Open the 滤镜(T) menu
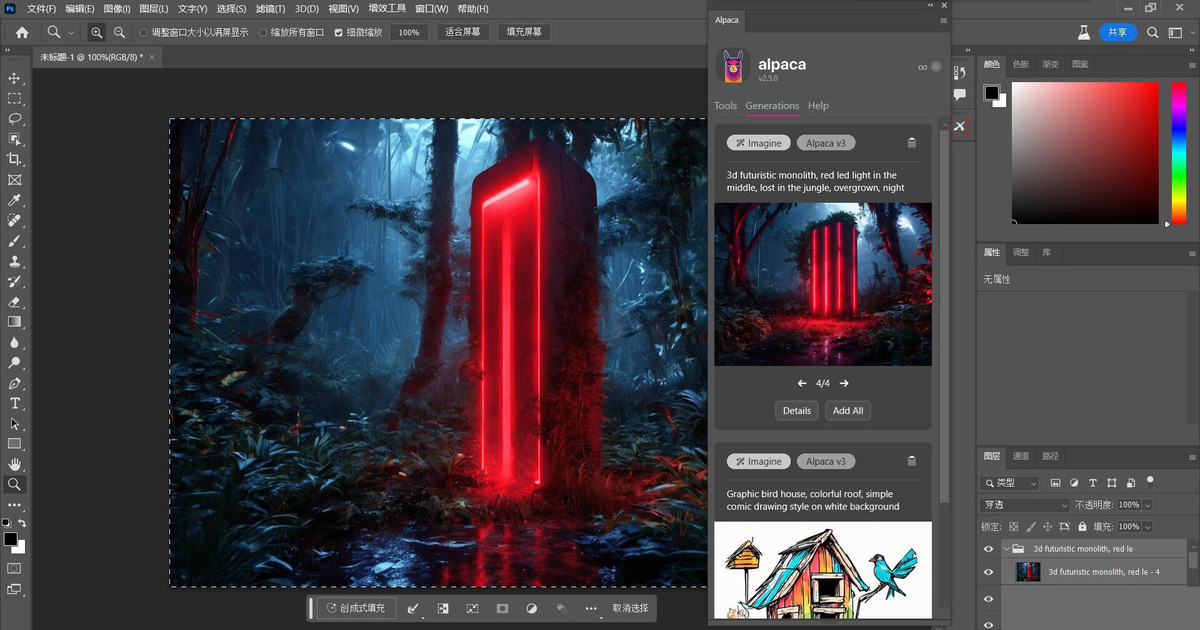Screen dimensions: 1200x630 [271, 8]
